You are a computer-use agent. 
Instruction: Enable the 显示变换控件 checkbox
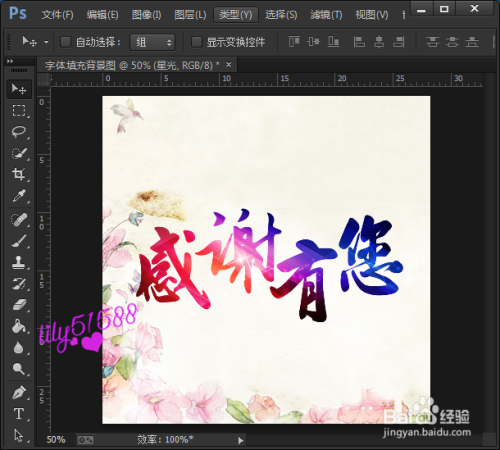(196, 42)
